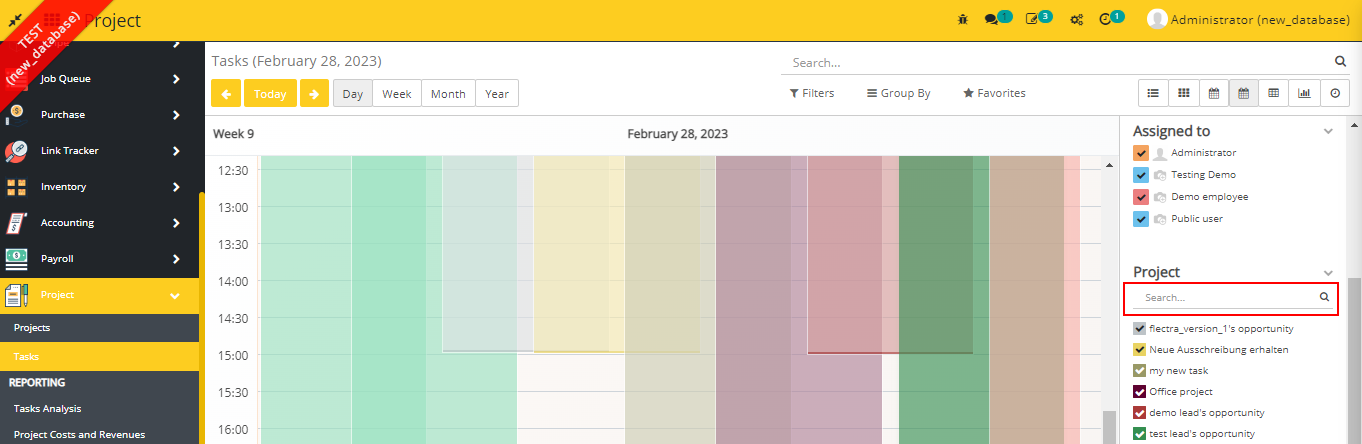The width and height of the screenshot is (1362, 444).
Task: Open the Group By dropdown
Action: pos(899,93)
